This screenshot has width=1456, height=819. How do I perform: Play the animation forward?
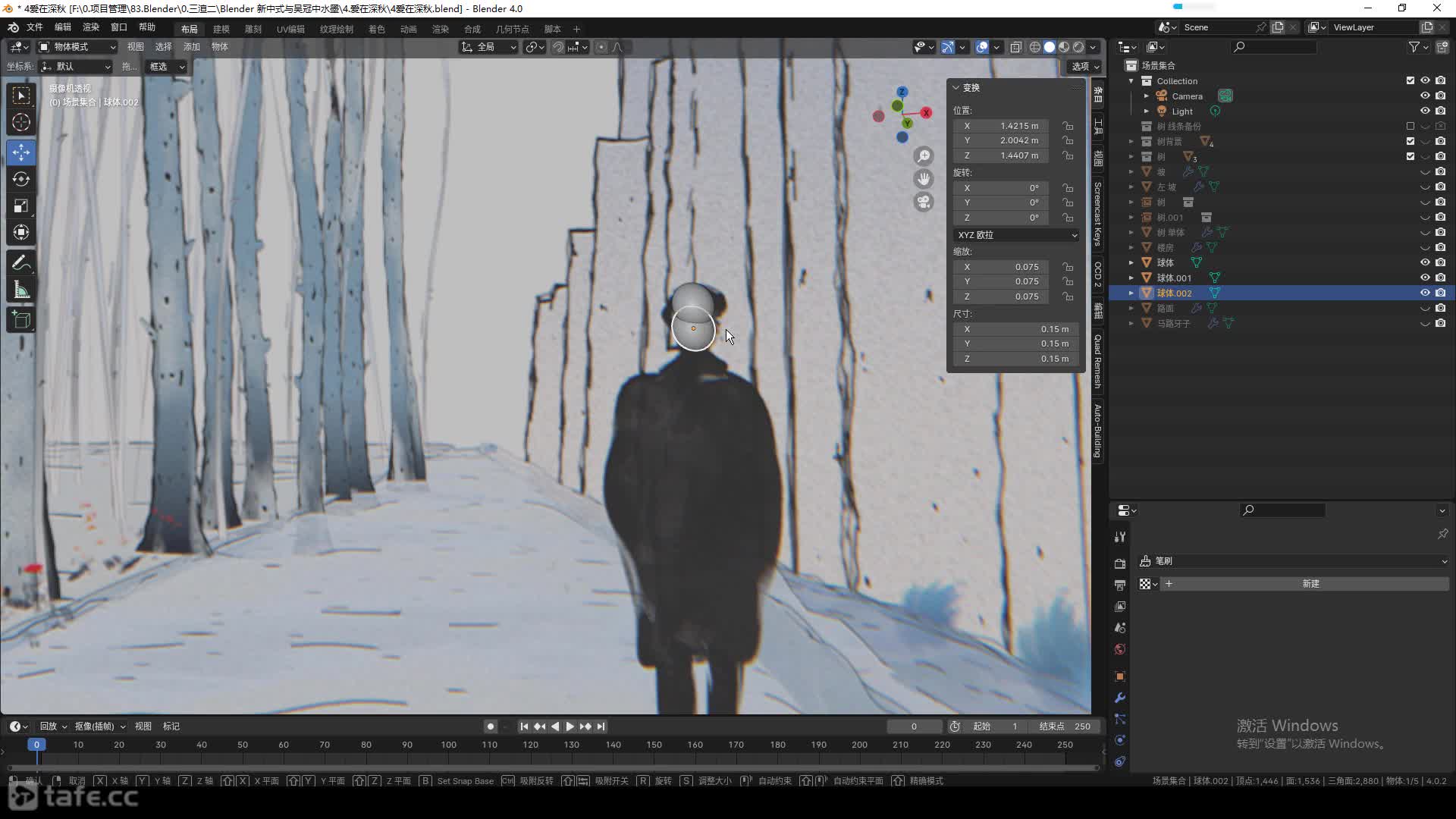[570, 726]
